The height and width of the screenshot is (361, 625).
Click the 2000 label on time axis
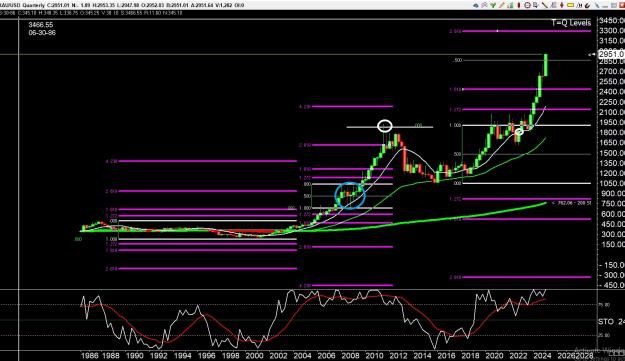pos(254,355)
